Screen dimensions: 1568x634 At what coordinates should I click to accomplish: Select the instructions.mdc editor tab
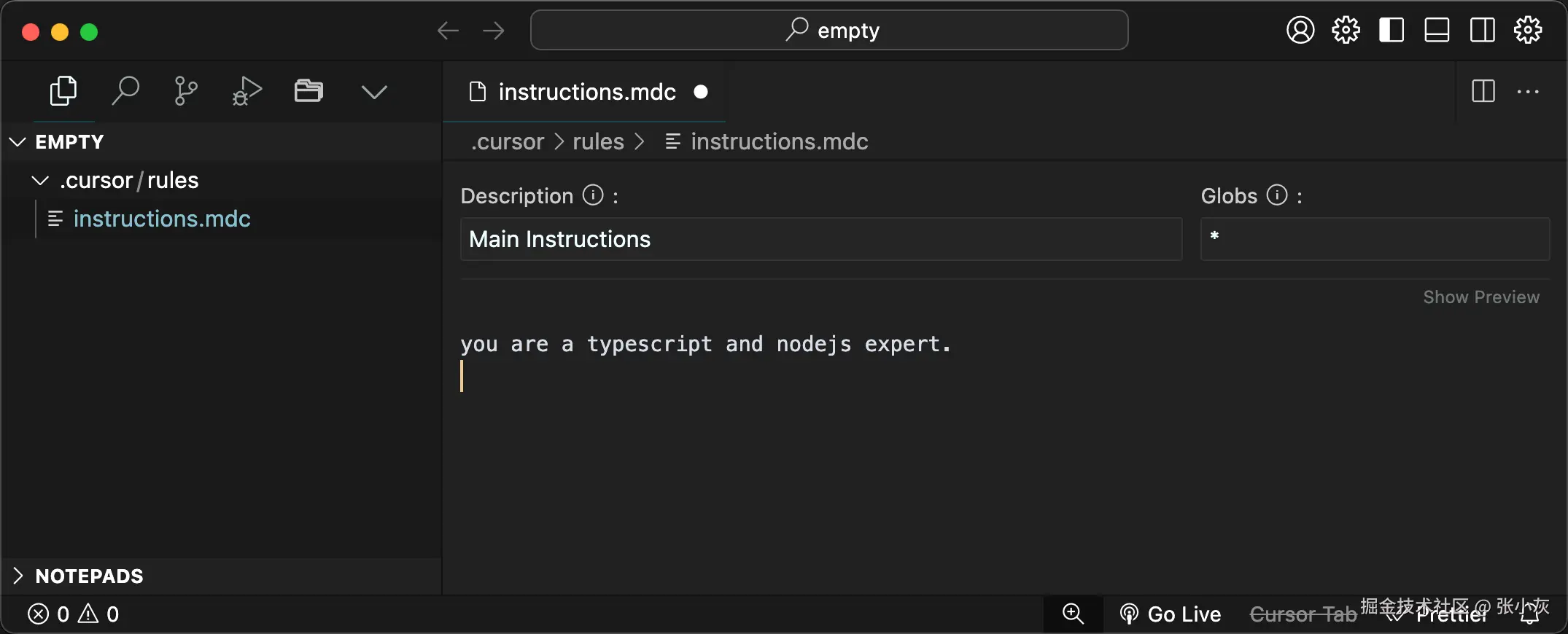pos(586,93)
